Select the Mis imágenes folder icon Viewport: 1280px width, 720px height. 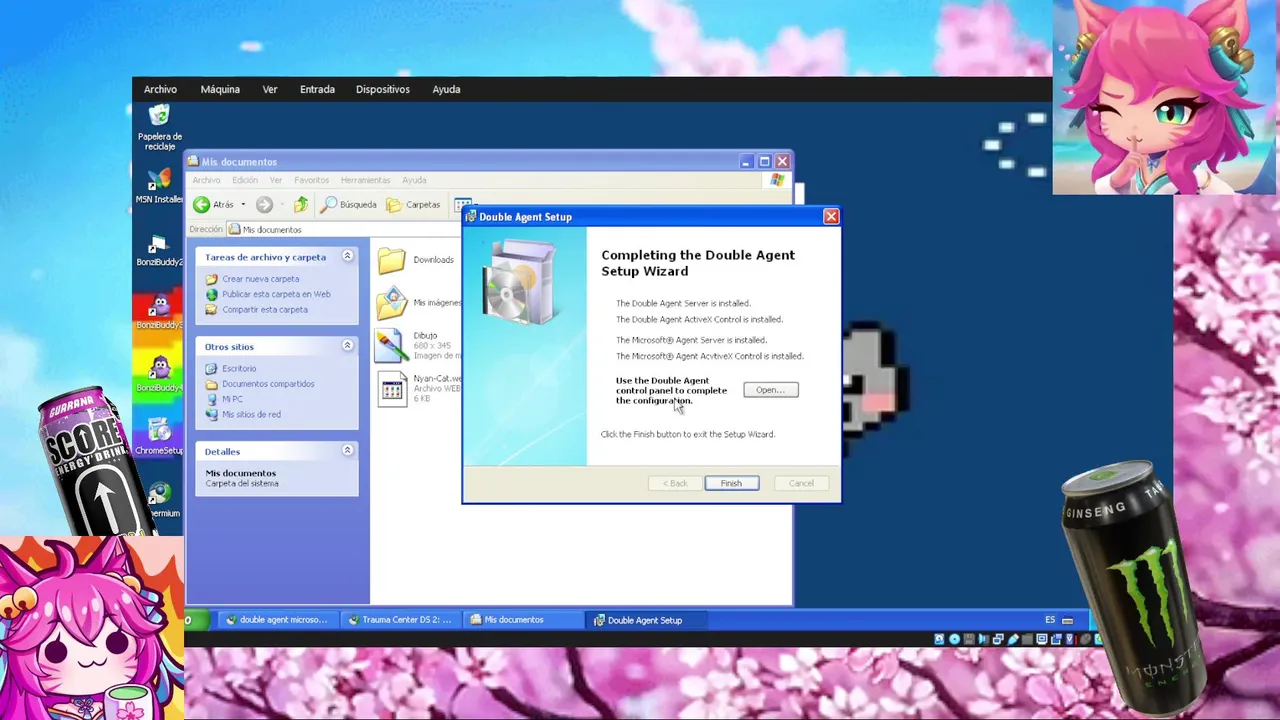392,303
